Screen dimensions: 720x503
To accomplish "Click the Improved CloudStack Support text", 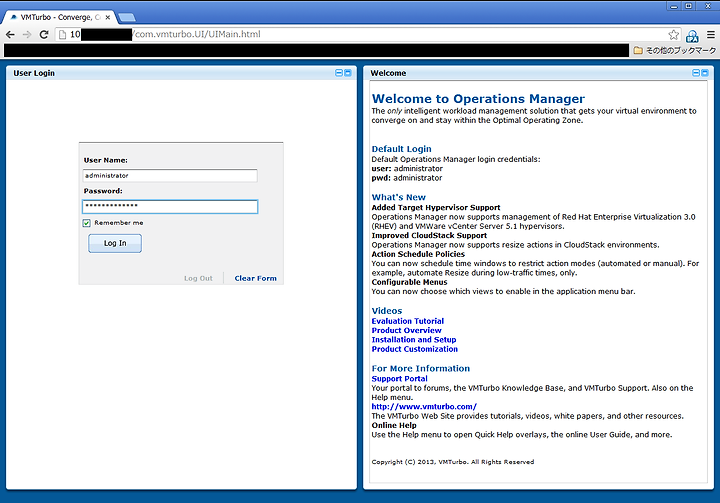I will [429, 235].
